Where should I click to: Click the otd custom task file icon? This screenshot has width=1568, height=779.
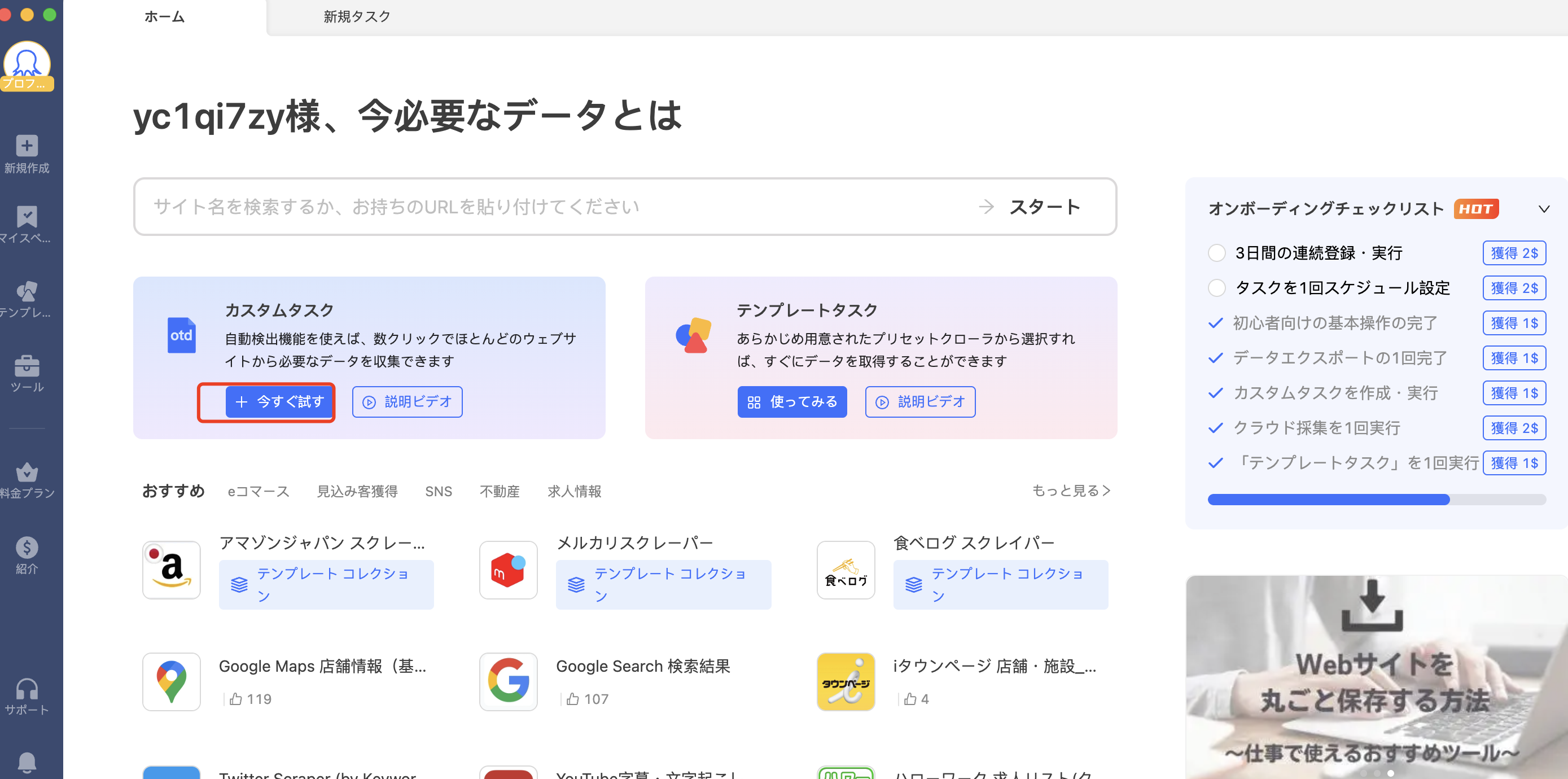tap(181, 335)
